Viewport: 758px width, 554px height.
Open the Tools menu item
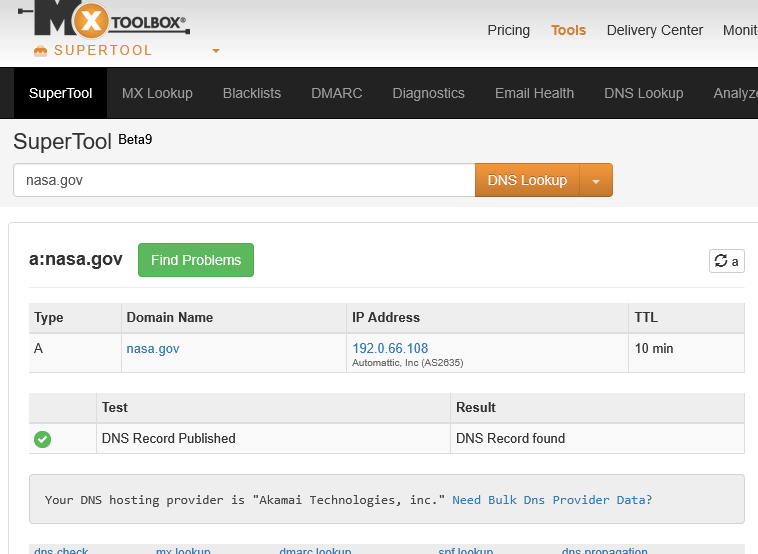coord(568,30)
